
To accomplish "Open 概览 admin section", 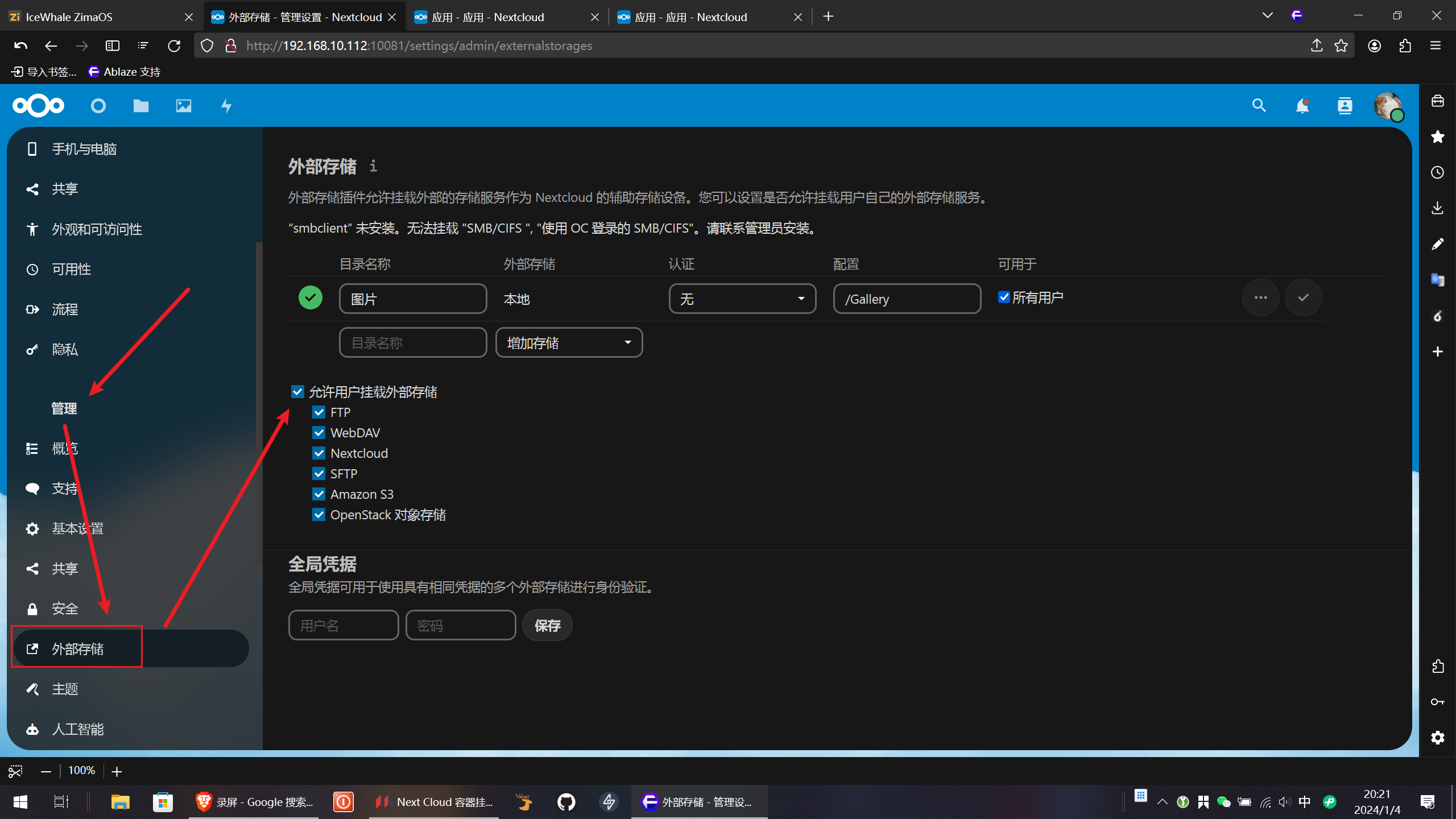I will (x=131, y=448).
